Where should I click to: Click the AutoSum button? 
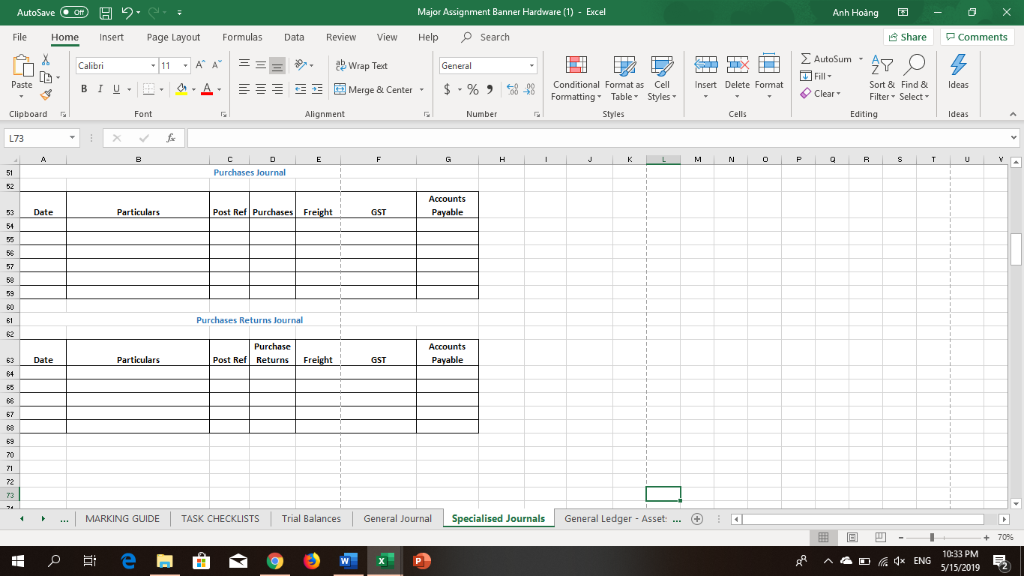coord(826,59)
